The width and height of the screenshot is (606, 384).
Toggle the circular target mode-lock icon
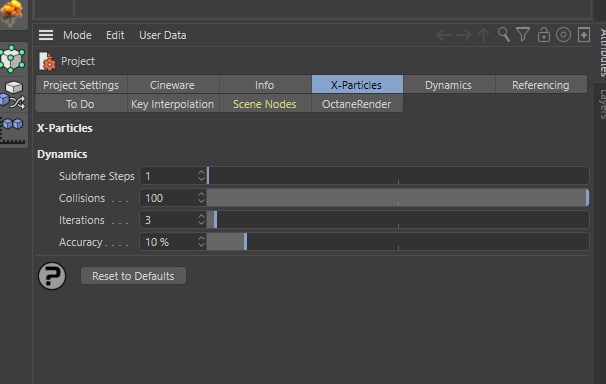563,35
